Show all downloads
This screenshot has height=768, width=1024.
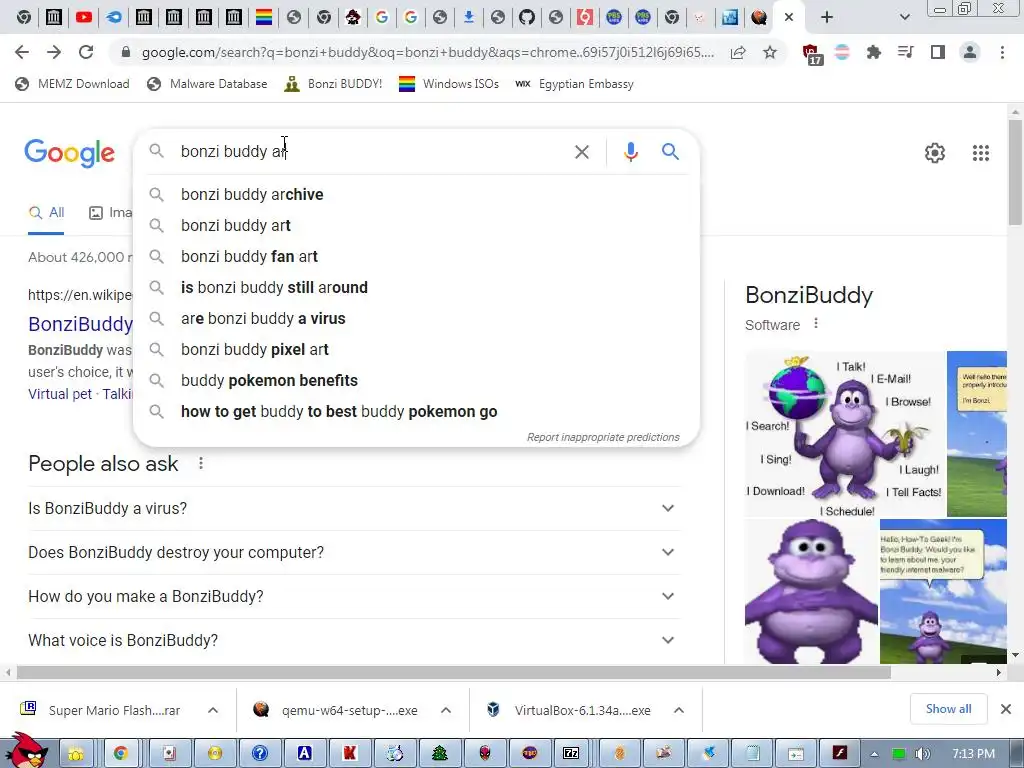[948, 709]
